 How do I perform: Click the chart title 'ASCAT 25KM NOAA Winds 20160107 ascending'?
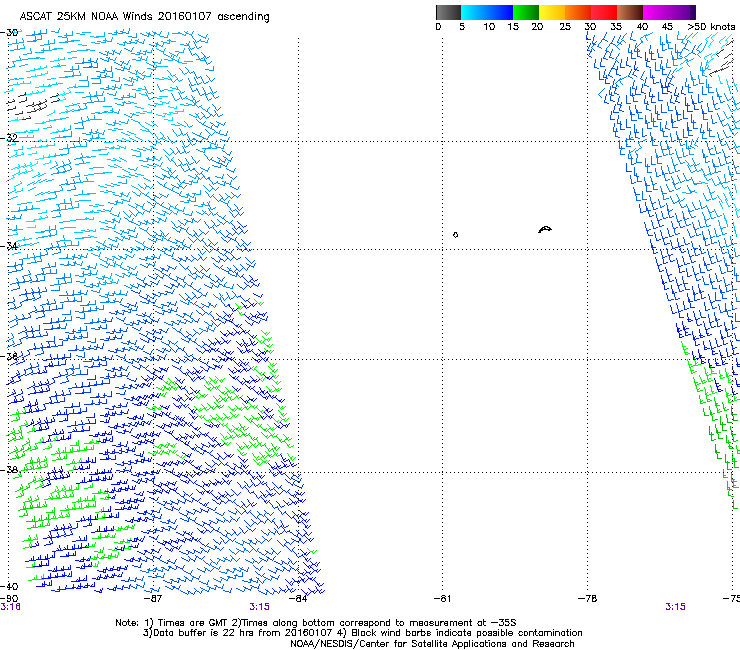(x=144, y=17)
